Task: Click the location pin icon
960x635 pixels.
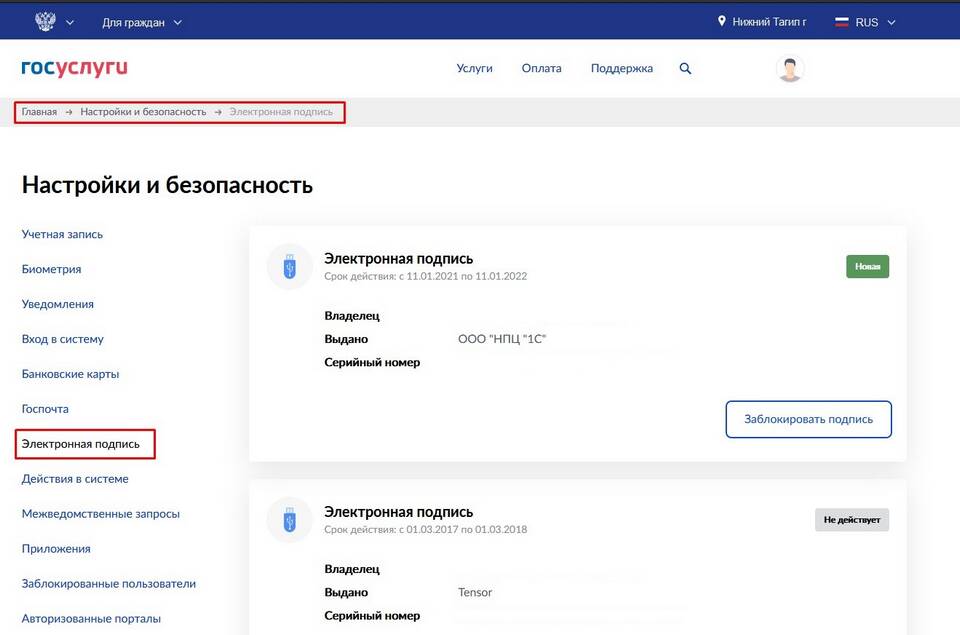Action: (722, 21)
